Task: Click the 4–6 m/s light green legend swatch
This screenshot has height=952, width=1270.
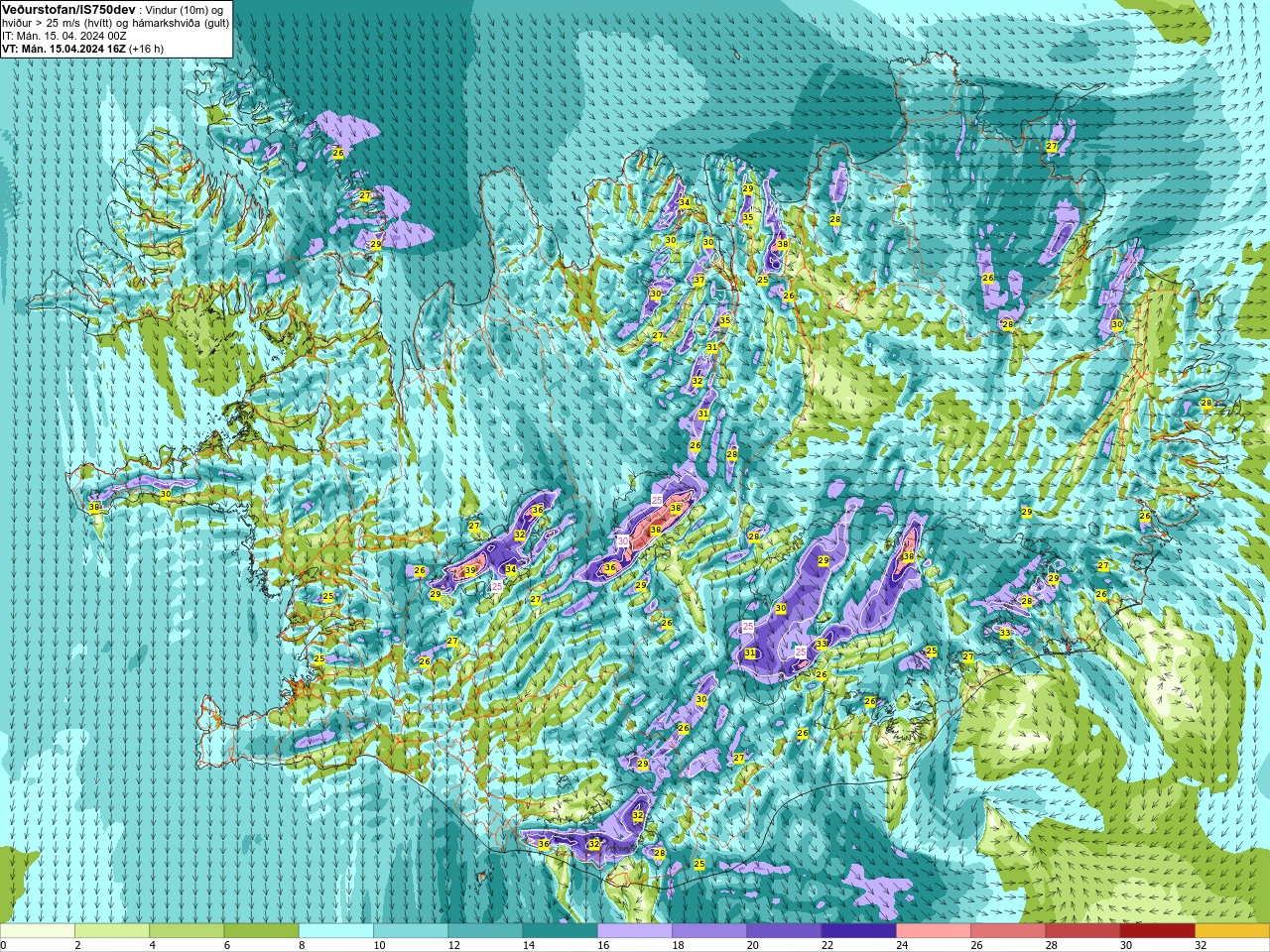Action: click(x=187, y=931)
